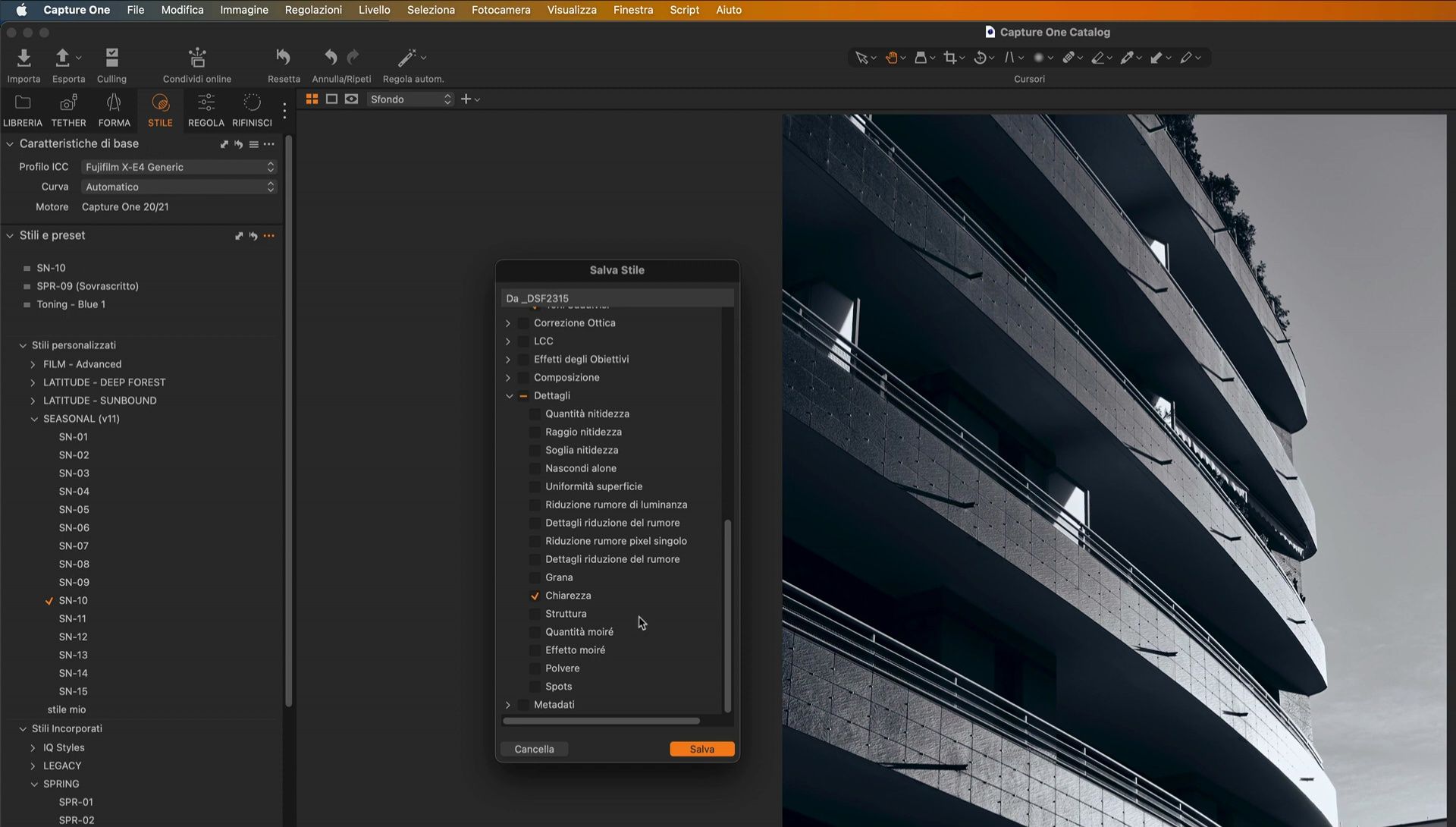The height and width of the screenshot is (827, 1456).
Task: Click the Regola autom. magic wand
Action: [407, 58]
